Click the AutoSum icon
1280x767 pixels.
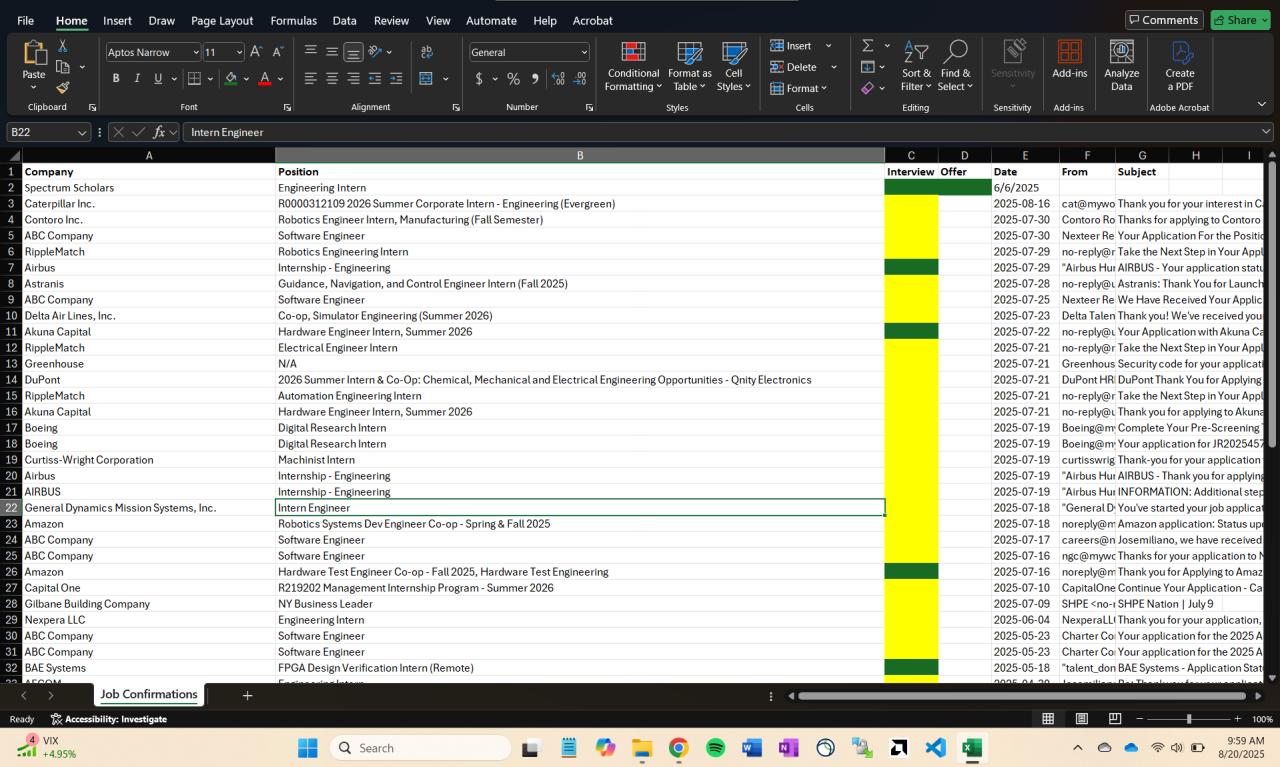pos(866,45)
